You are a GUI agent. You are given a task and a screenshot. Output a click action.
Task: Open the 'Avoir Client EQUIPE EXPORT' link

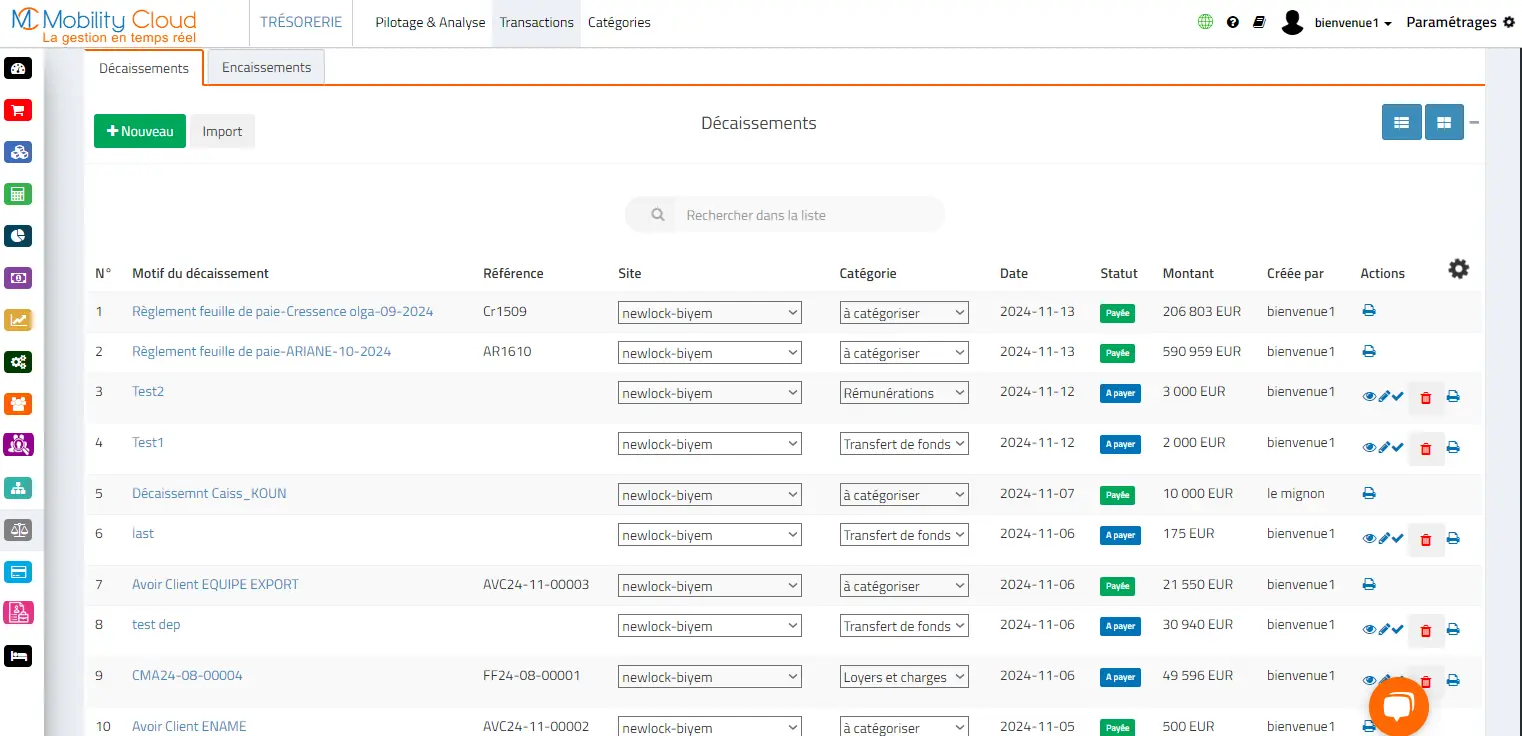click(x=215, y=584)
